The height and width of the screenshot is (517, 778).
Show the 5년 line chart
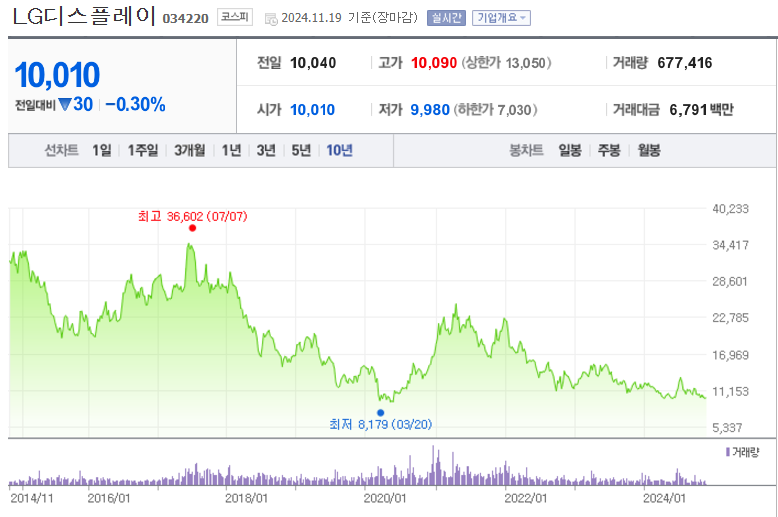[301, 150]
